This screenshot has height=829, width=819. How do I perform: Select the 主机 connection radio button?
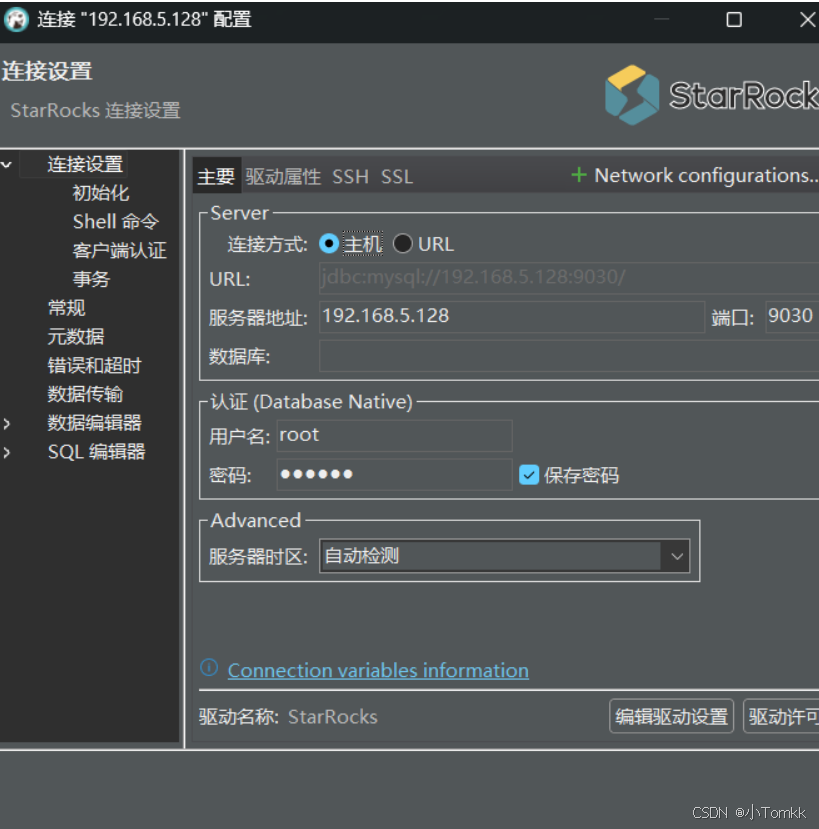pyautogui.click(x=329, y=244)
